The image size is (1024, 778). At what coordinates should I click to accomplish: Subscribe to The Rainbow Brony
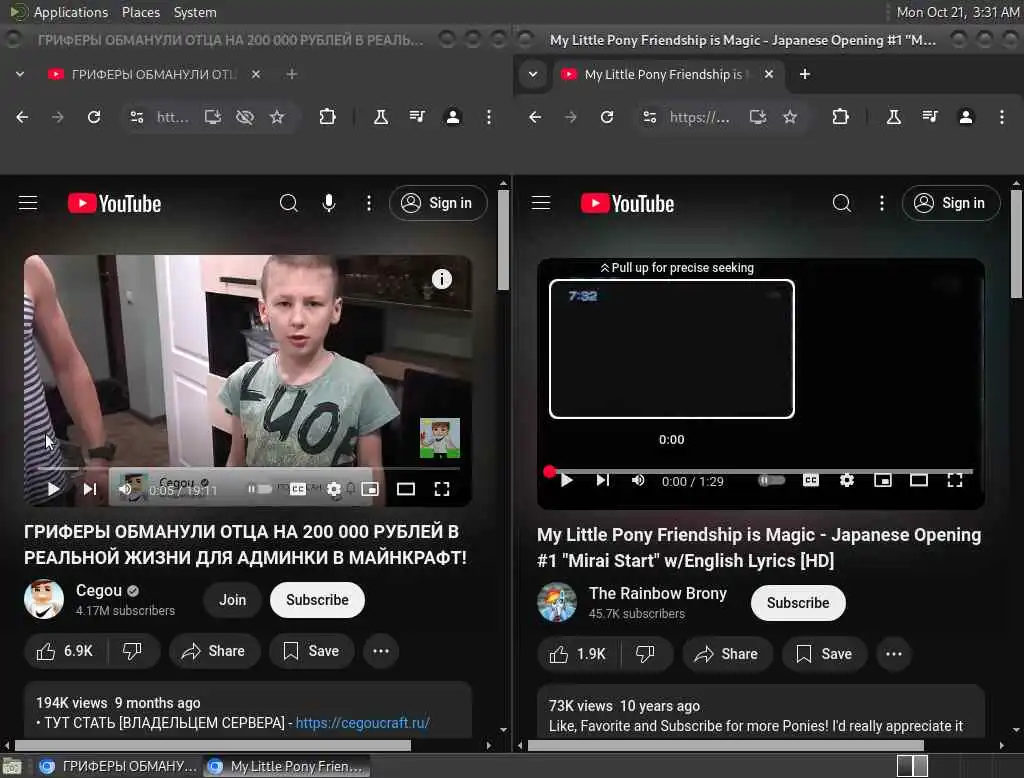pos(798,602)
